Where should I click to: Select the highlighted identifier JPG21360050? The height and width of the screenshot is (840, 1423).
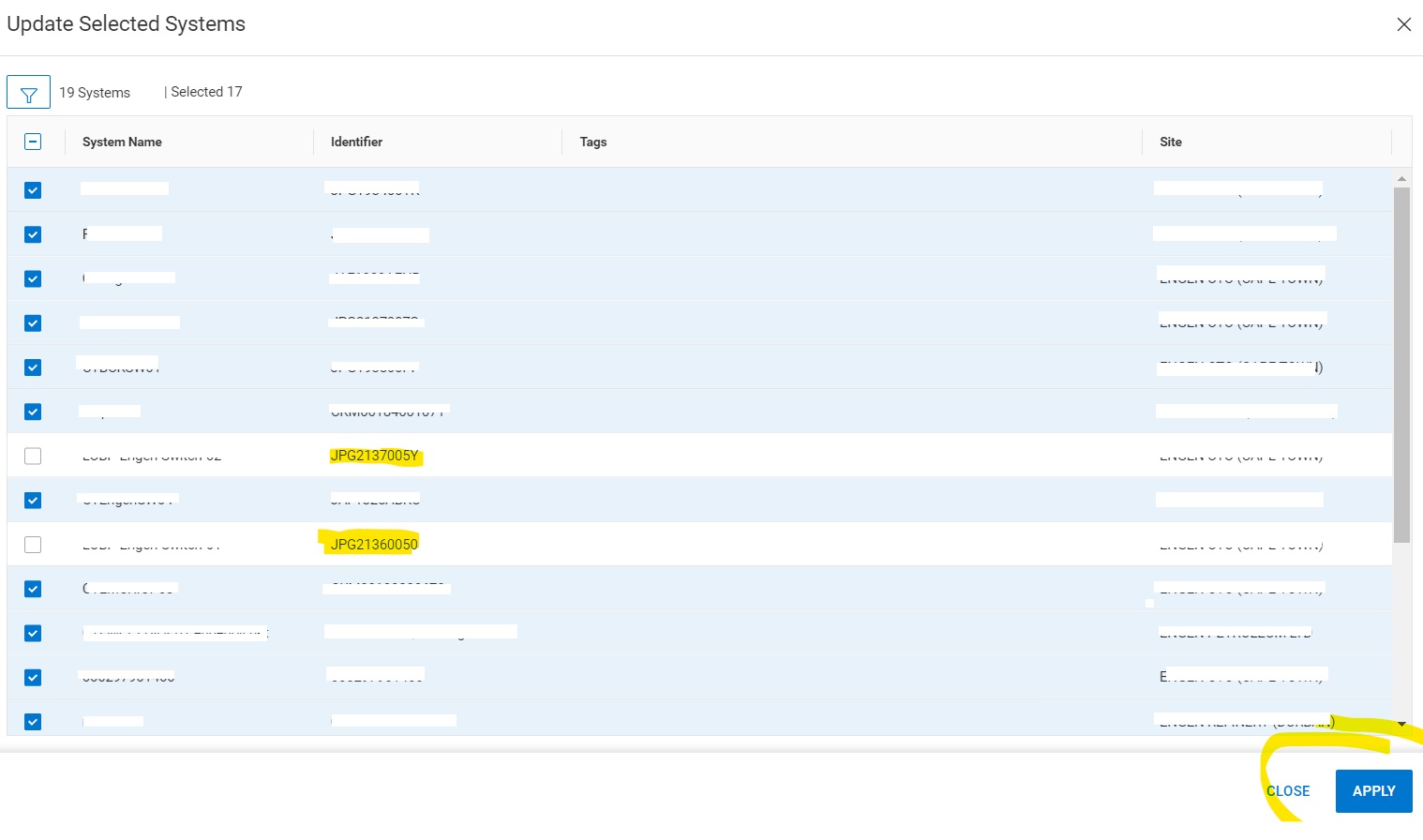click(x=373, y=544)
